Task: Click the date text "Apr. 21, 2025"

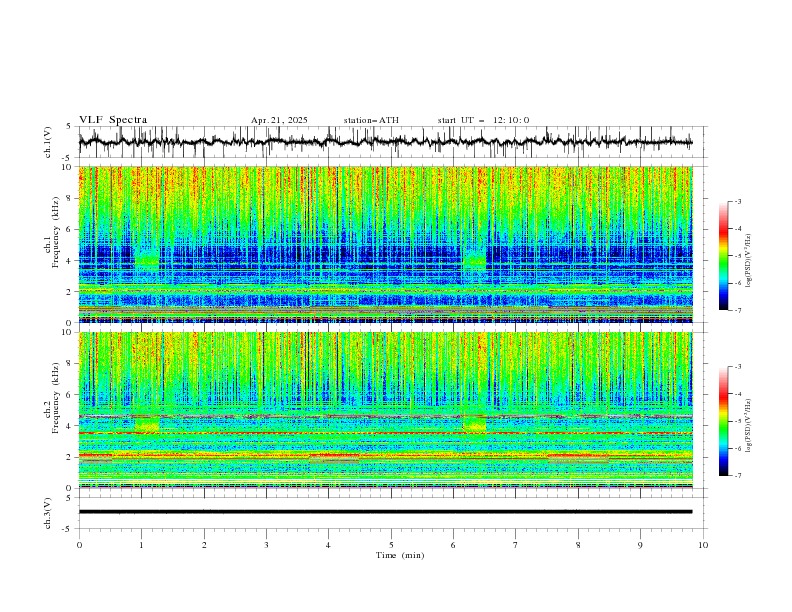Action: 279,120
